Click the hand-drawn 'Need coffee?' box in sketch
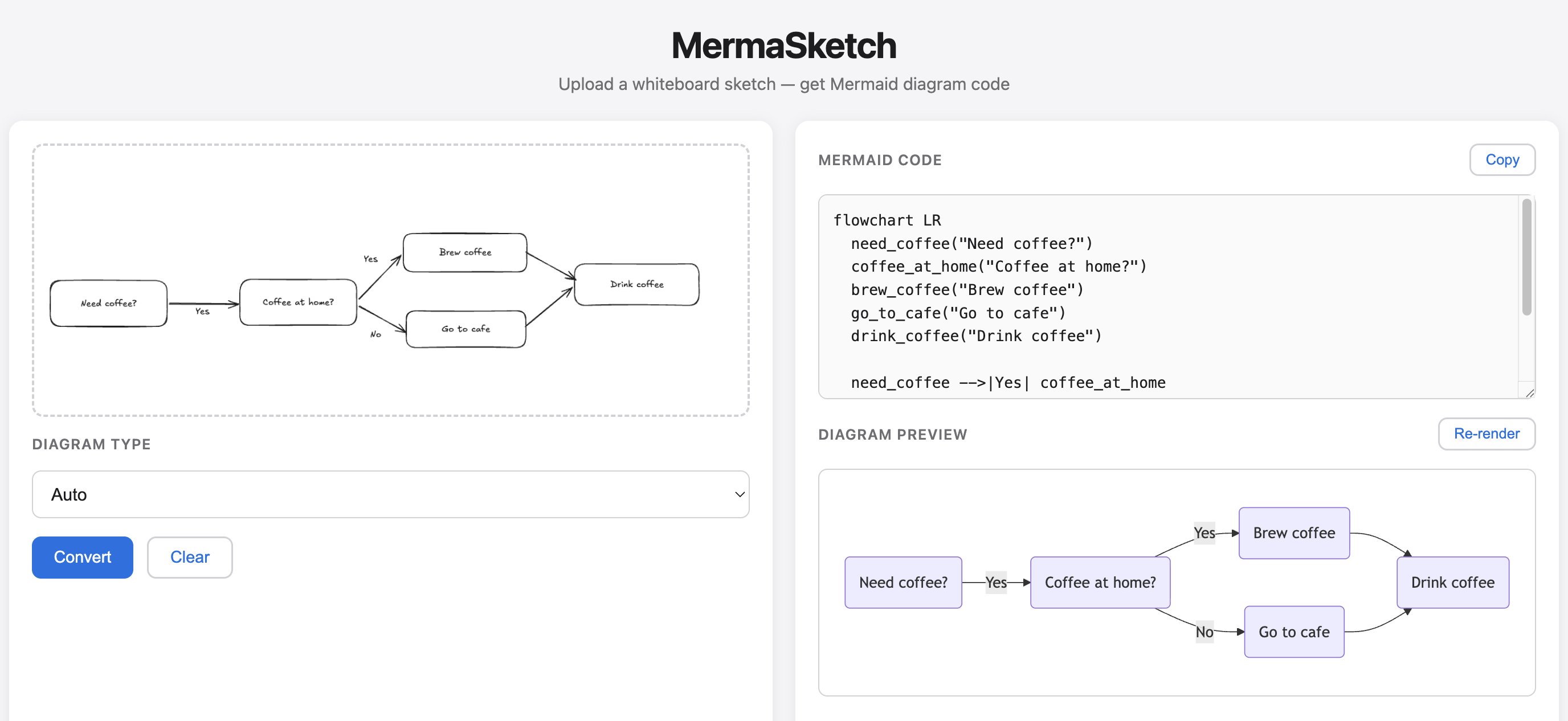This screenshot has width=1568, height=721. pyautogui.click(x=108, y=303)
